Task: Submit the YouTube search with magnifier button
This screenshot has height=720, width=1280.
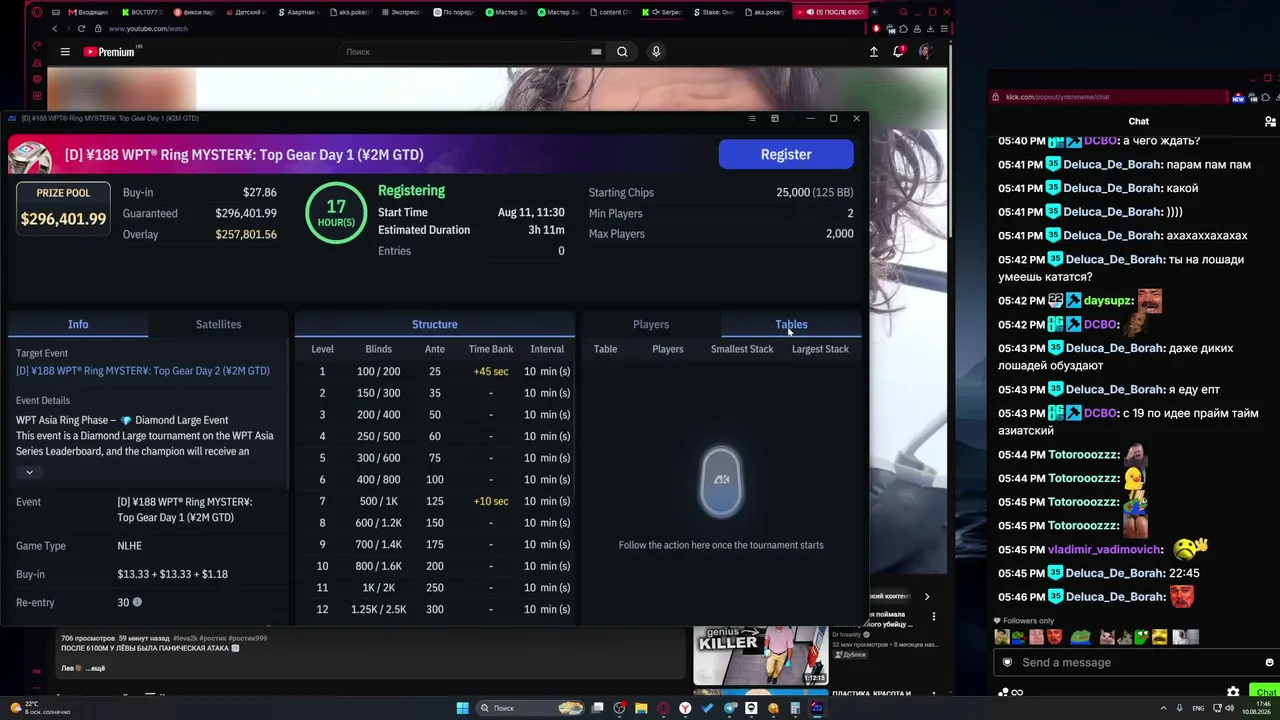Action: pyautogui.click(x=622, y=52)
